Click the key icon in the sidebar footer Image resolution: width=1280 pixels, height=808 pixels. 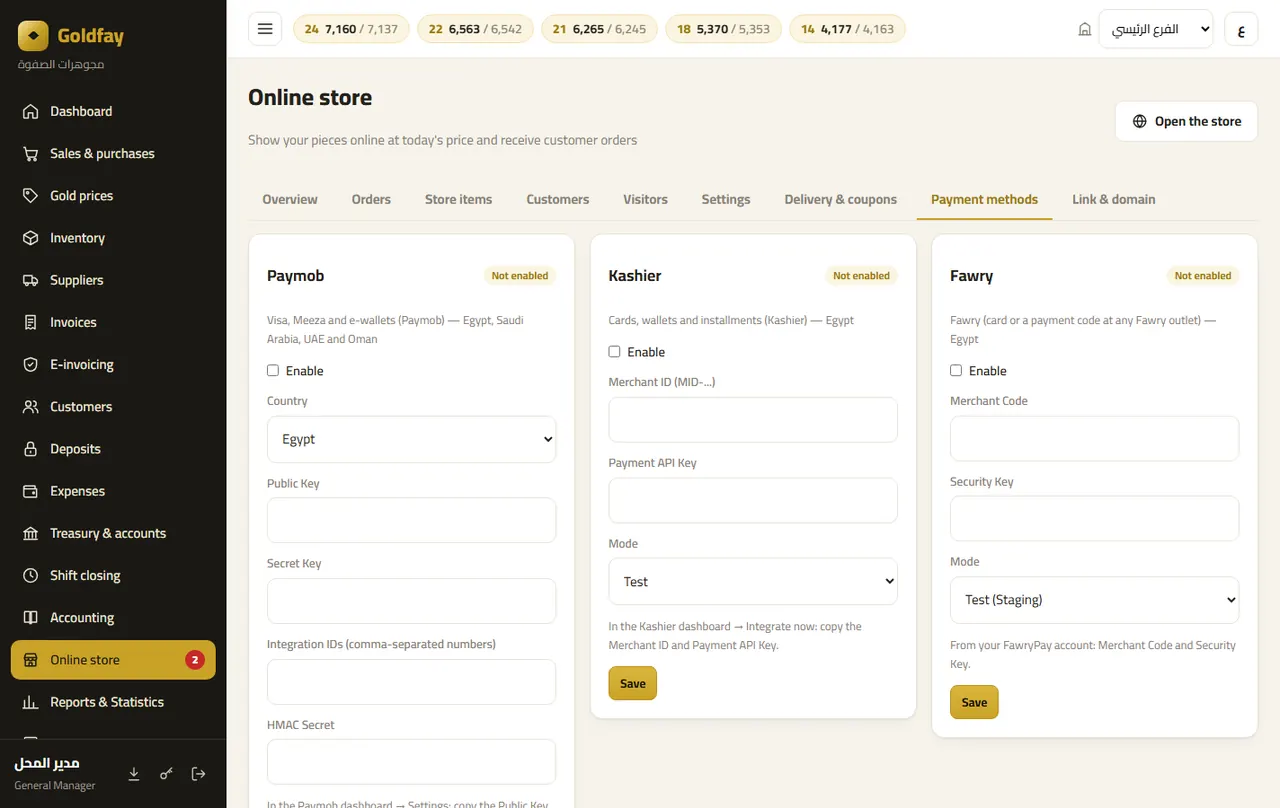click(x=167, y=774)
